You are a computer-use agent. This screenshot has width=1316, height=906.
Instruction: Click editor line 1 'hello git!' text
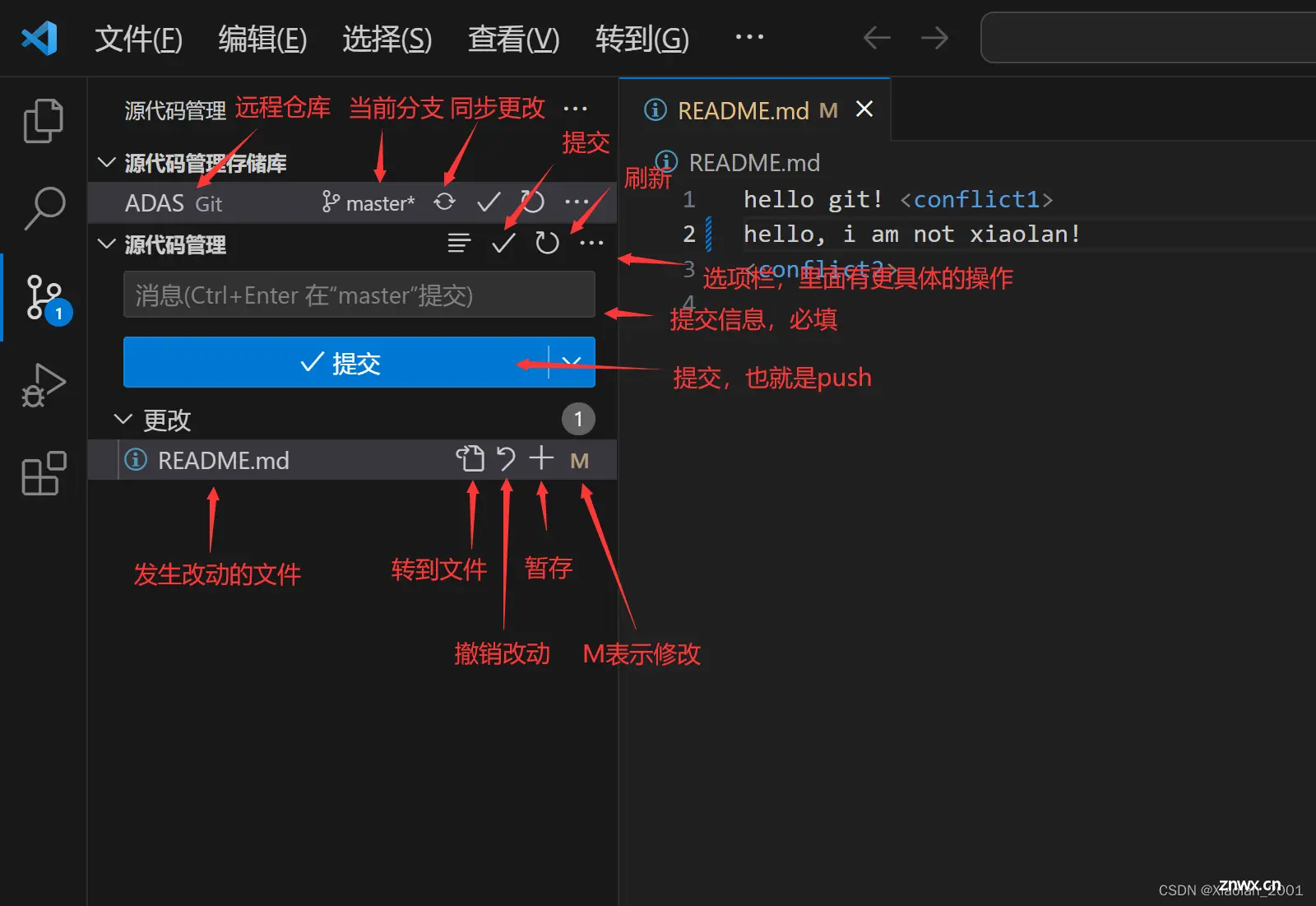[813, 199]
